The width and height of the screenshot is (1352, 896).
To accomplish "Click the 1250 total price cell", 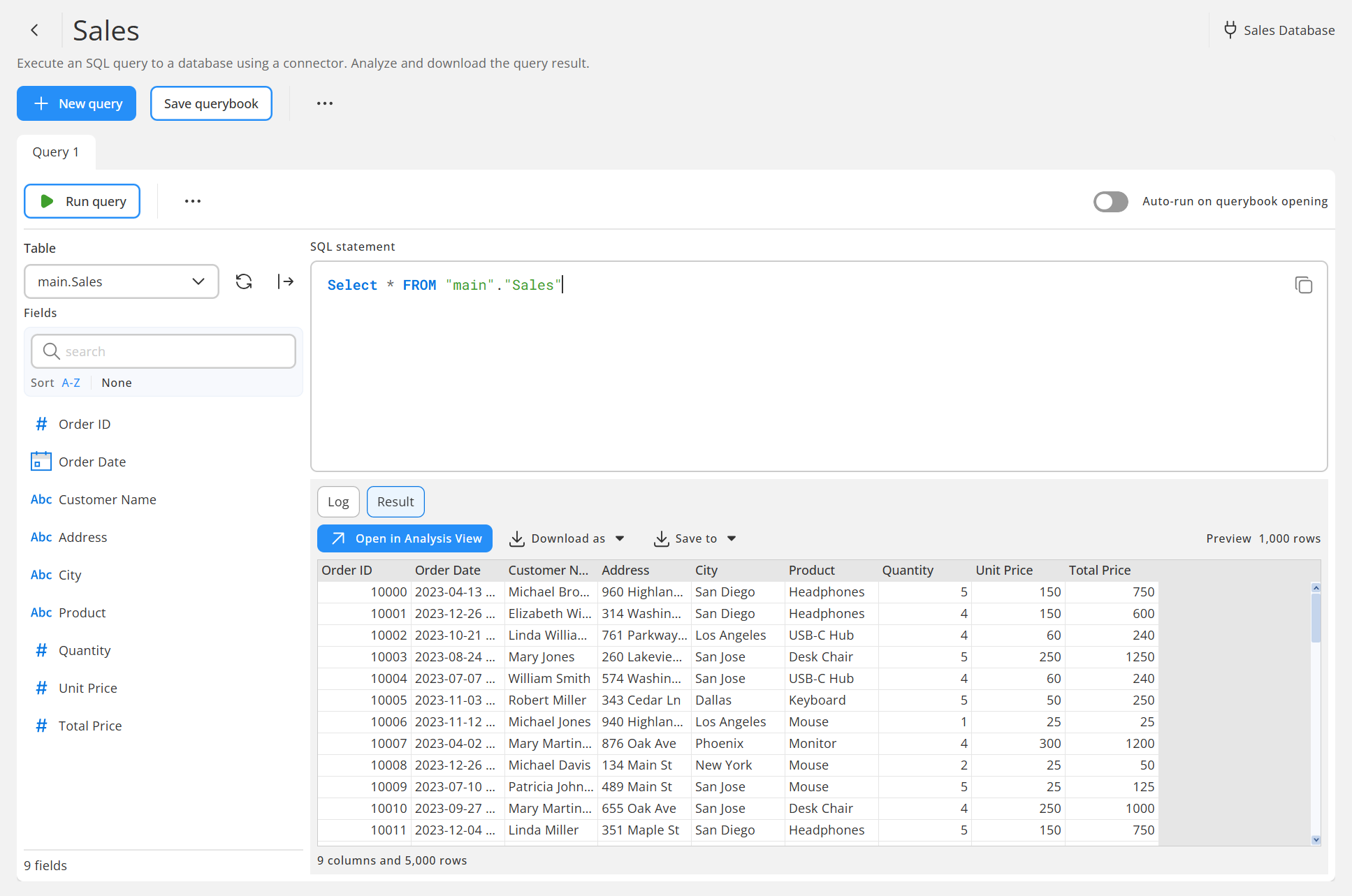I will click(x=1112, y=656).
